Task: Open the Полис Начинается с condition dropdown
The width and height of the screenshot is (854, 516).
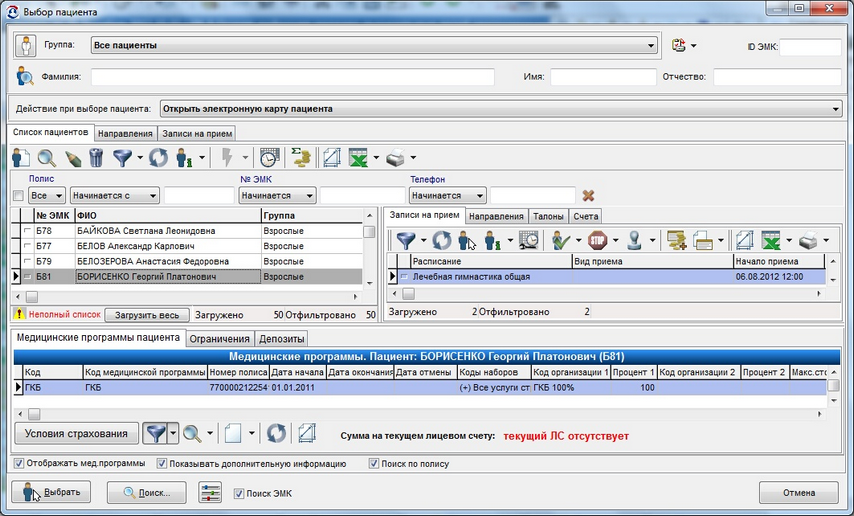Action: [x=114, y=196]
